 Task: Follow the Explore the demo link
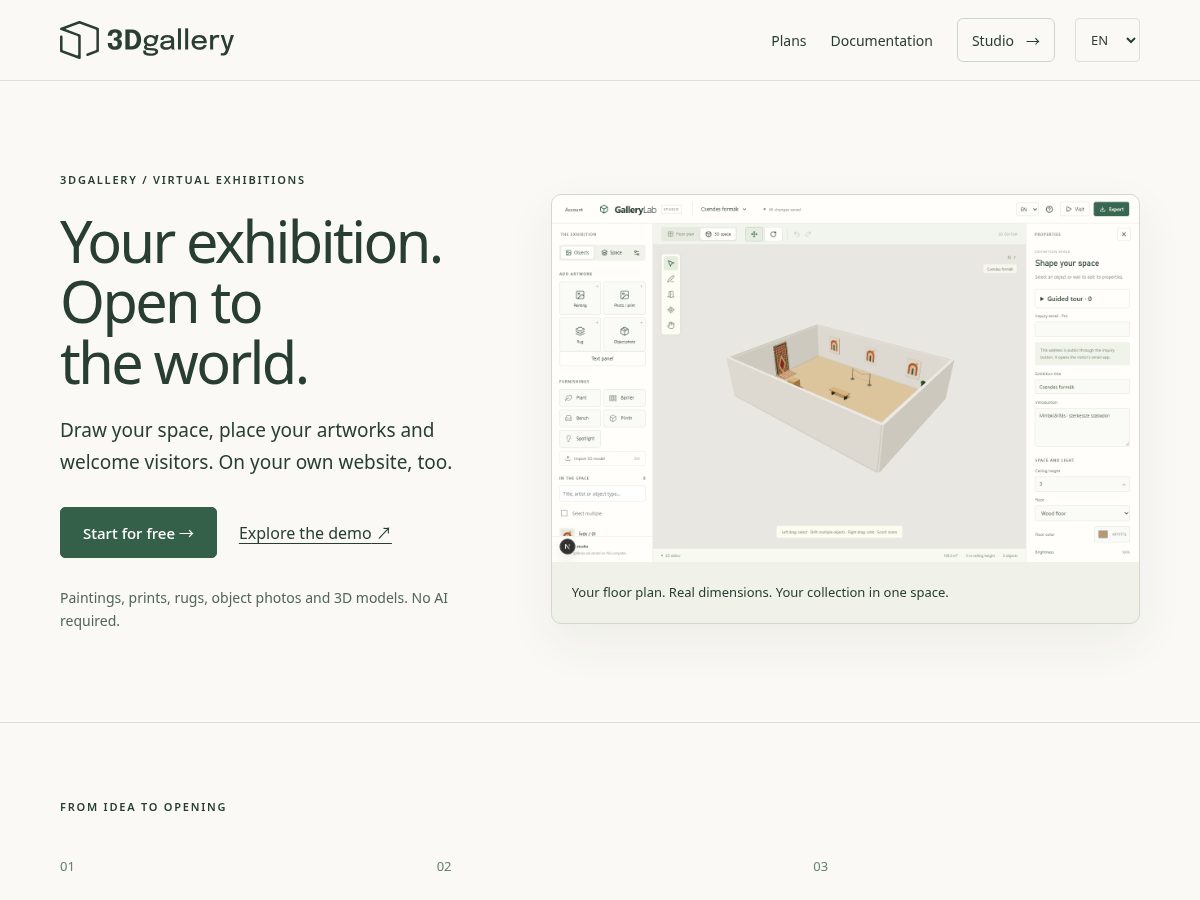pyautogui.click(x=315, y=533)
